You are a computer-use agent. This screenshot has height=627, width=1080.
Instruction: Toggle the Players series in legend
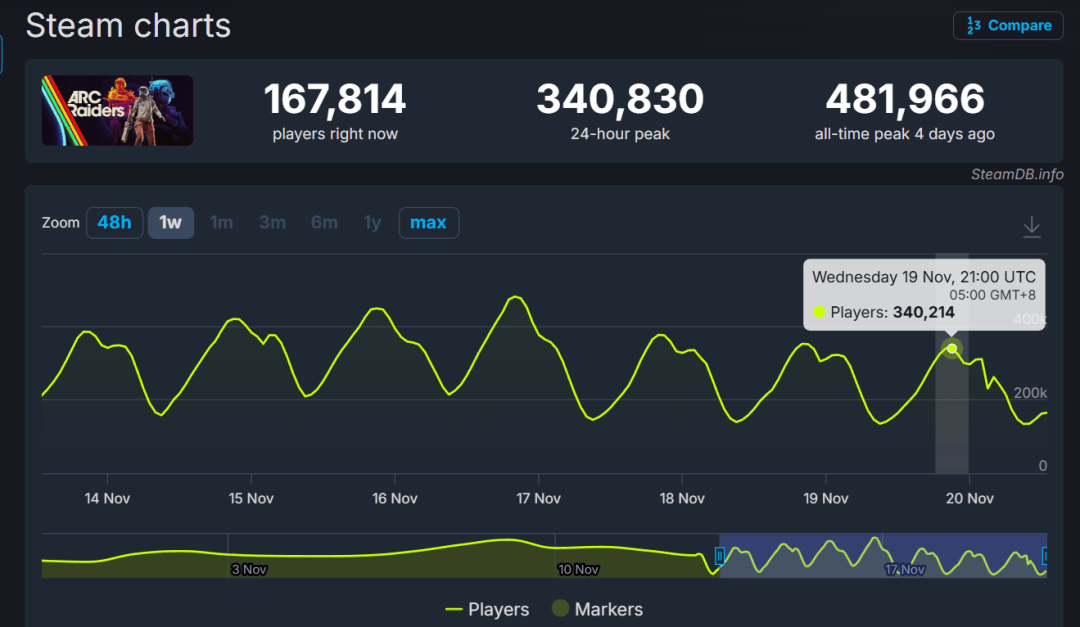[488, 609]
